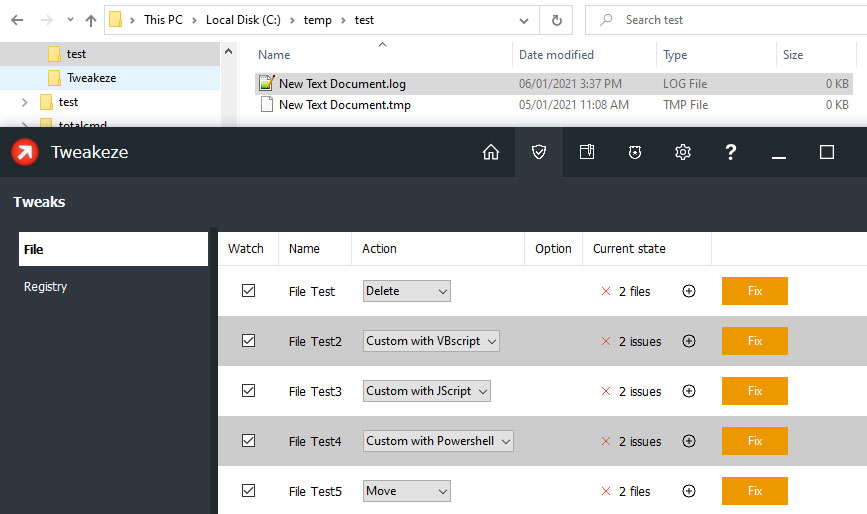The height and width of the screenshot is (514, 867).
Task: Open the Tweakeze home icon
Action: 490,152
